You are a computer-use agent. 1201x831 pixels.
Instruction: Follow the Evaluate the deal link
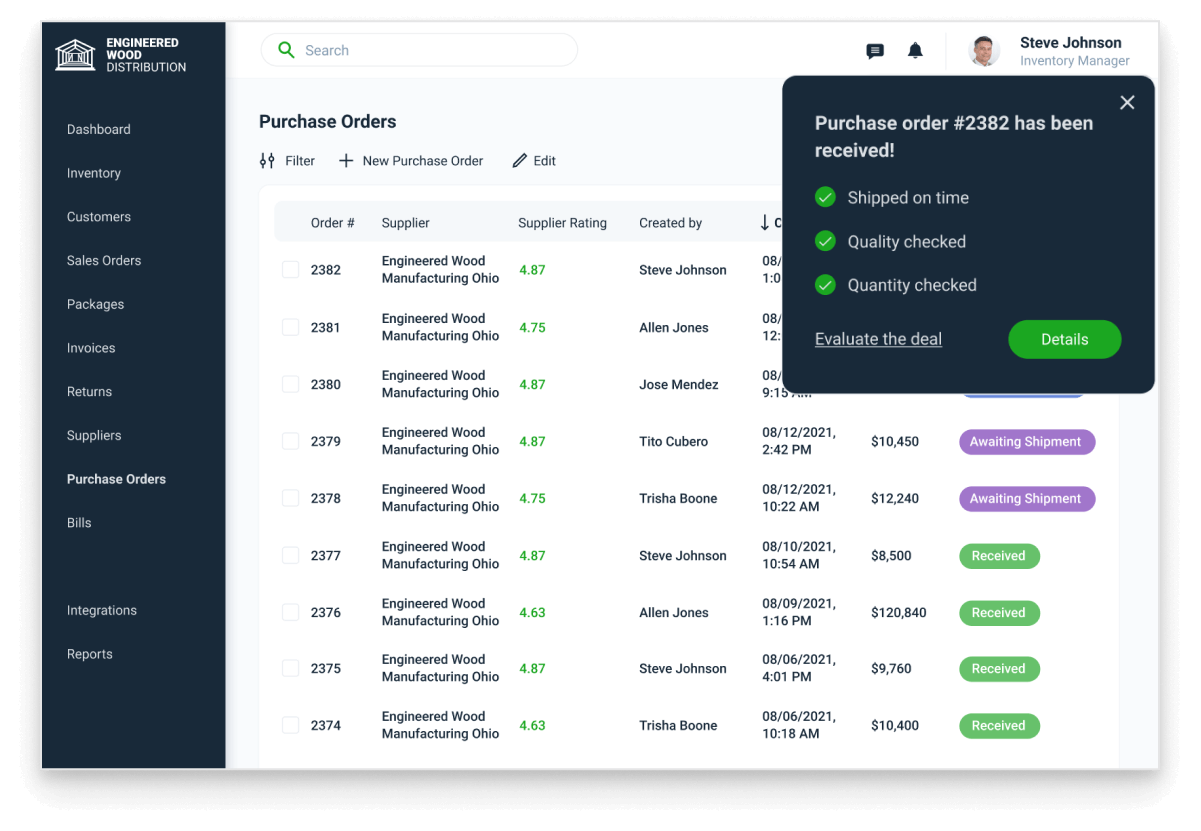click(x=878, y=339)
